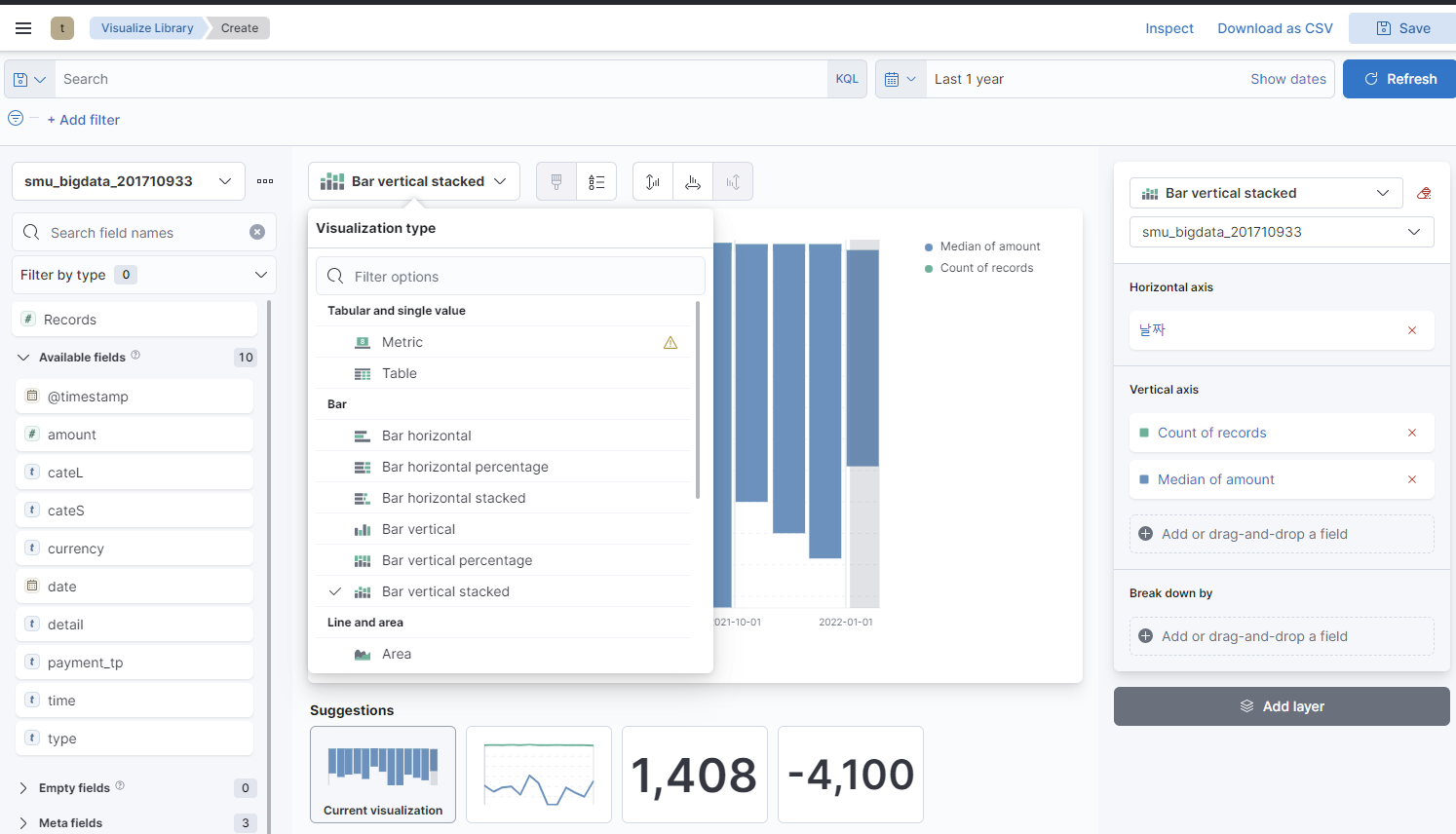1456x834 pixels.
Task: Open index pattern options three-dot icon
Action: click(265, 181)
